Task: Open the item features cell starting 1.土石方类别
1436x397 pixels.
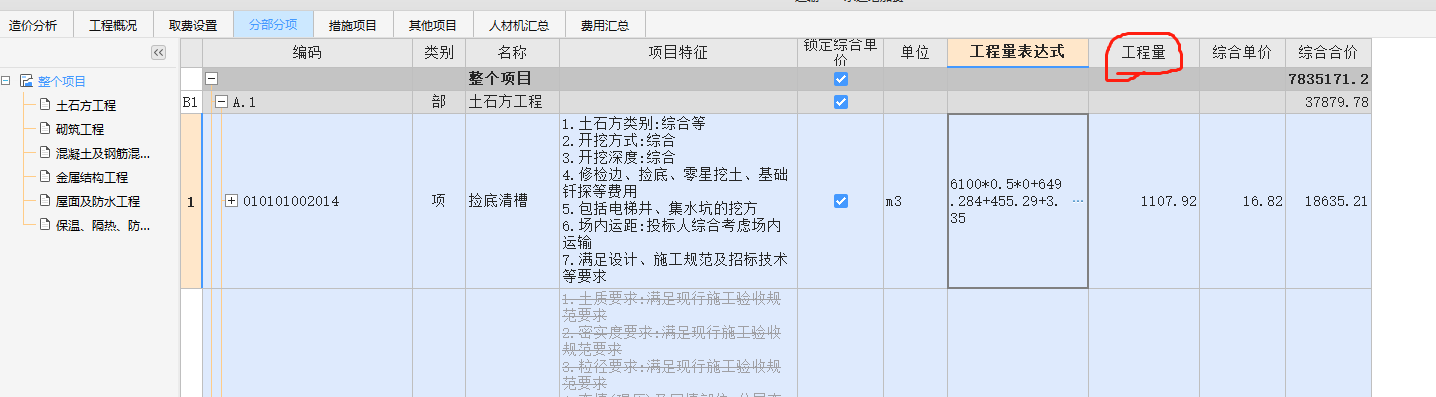Action: coord(678,201)
